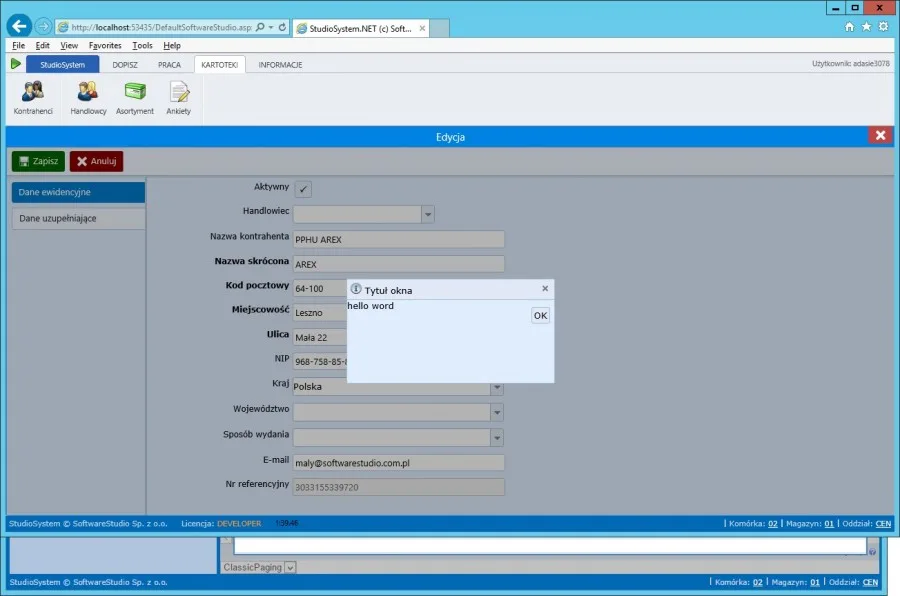Screen dimensions: 900x596
Task: Switch to the DOPISZ tab
Action: coord(125,65)
